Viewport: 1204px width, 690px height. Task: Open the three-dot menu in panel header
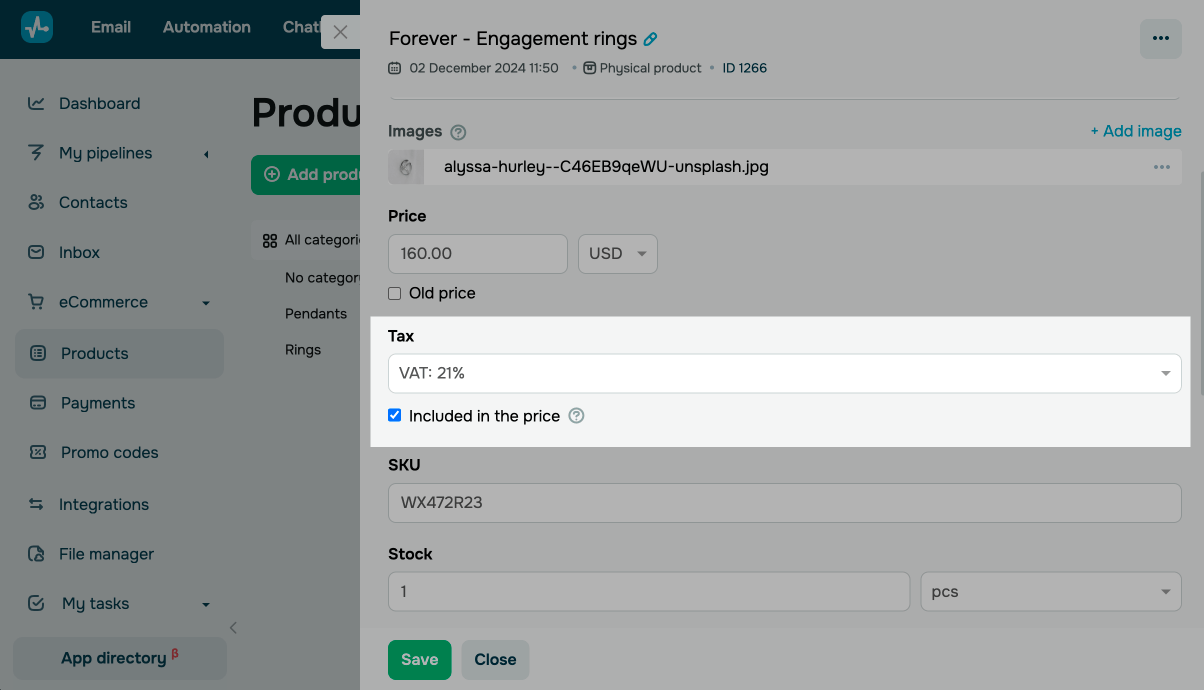pyautogui.click(x=1160, y=39)
